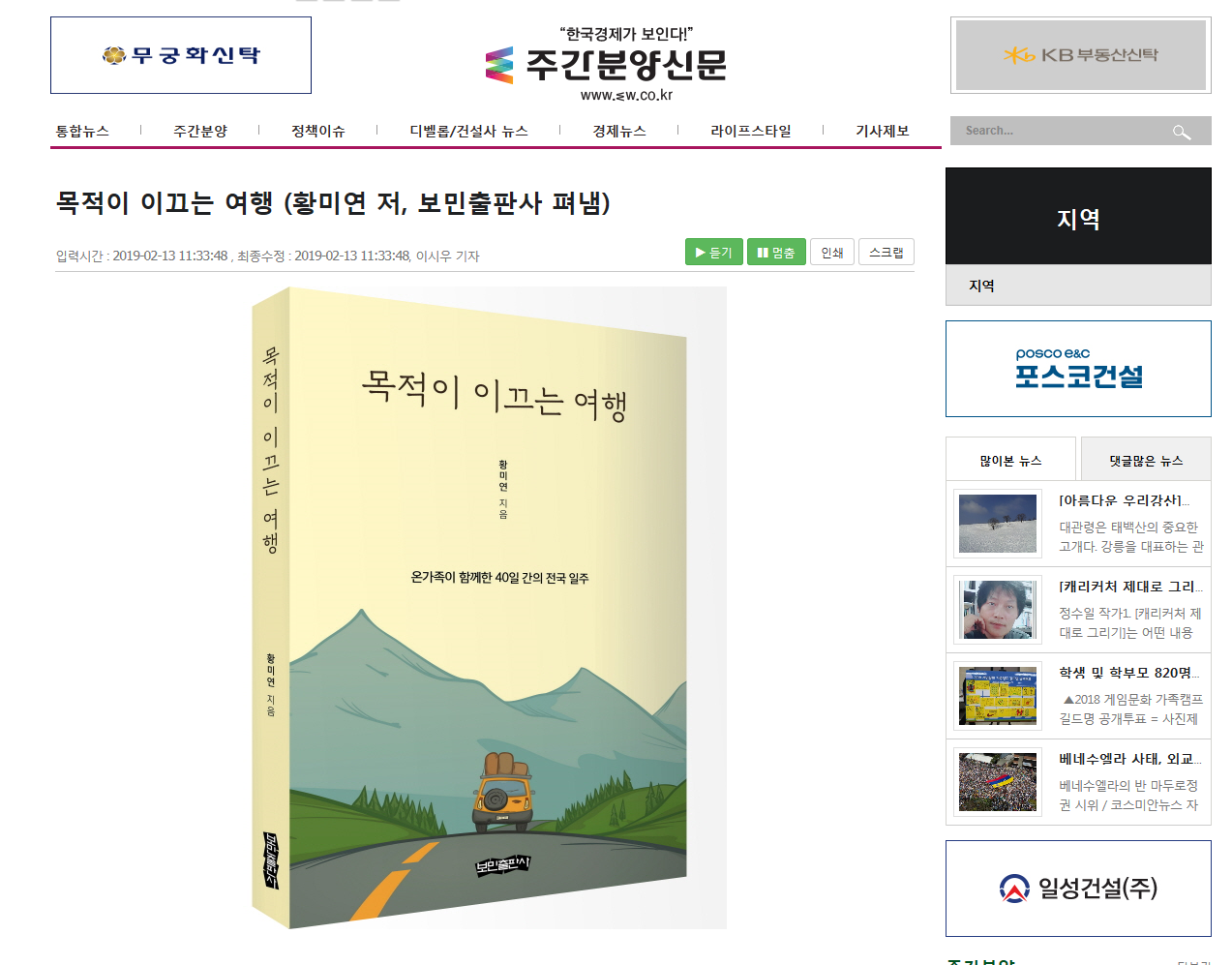Open the 대관령 snowy landscape thumbnail
Image resolution: width=1232 pixels, height=965 pixels.
[x=997, y=524]
